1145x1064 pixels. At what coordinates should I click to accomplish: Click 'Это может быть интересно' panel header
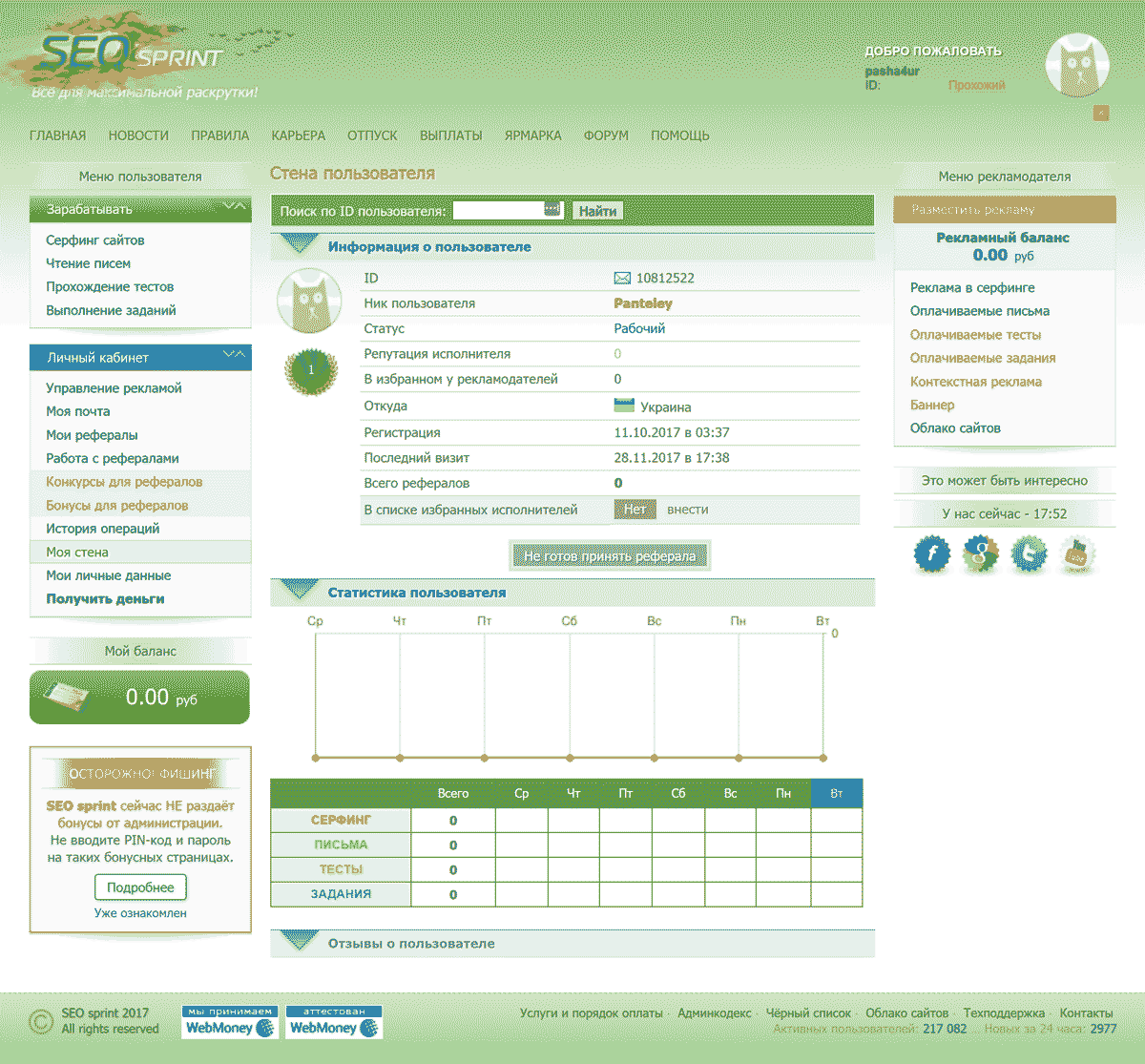click(1005, 481)
